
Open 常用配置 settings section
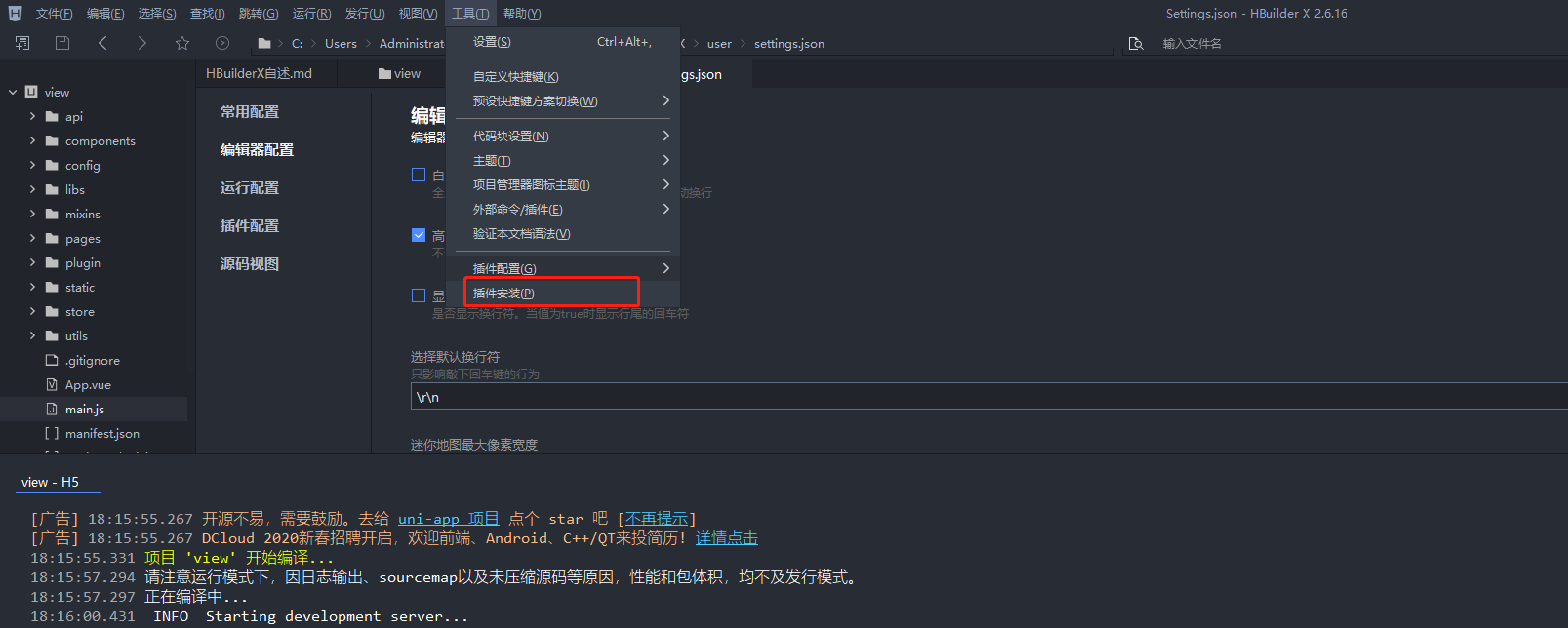click(x=250, y=112)
